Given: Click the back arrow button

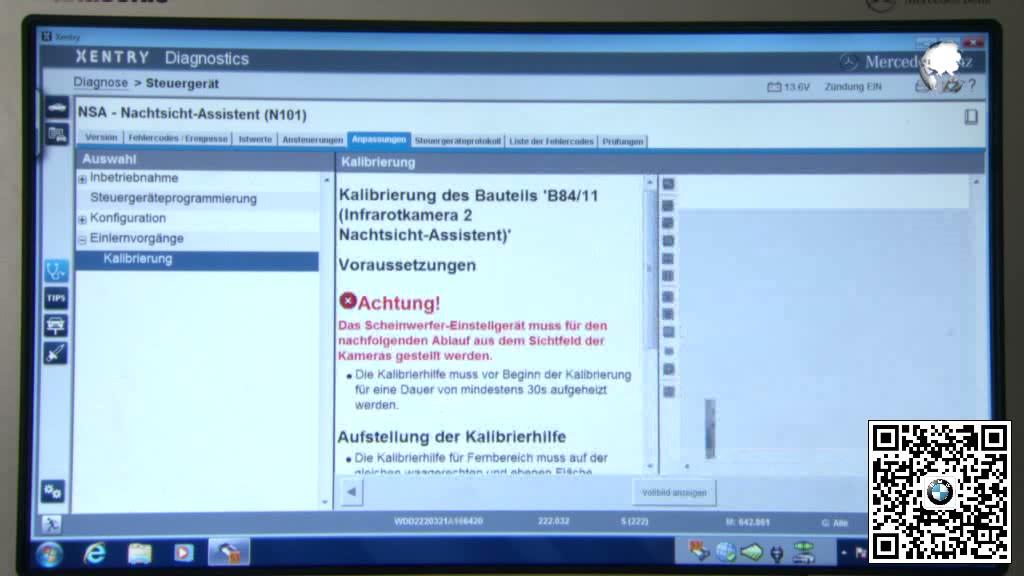Looking at the screenshot, I should tap(351, 492).
